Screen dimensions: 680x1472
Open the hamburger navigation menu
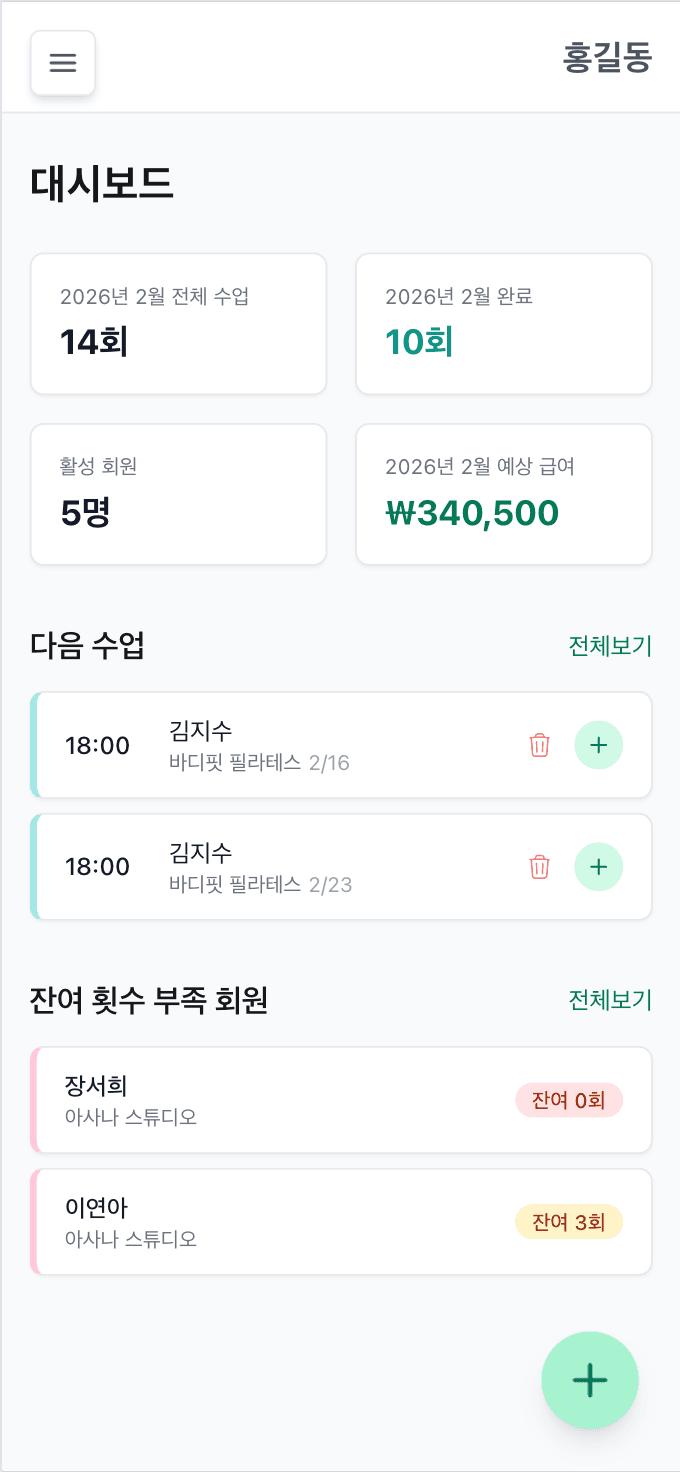coord(63,62)
